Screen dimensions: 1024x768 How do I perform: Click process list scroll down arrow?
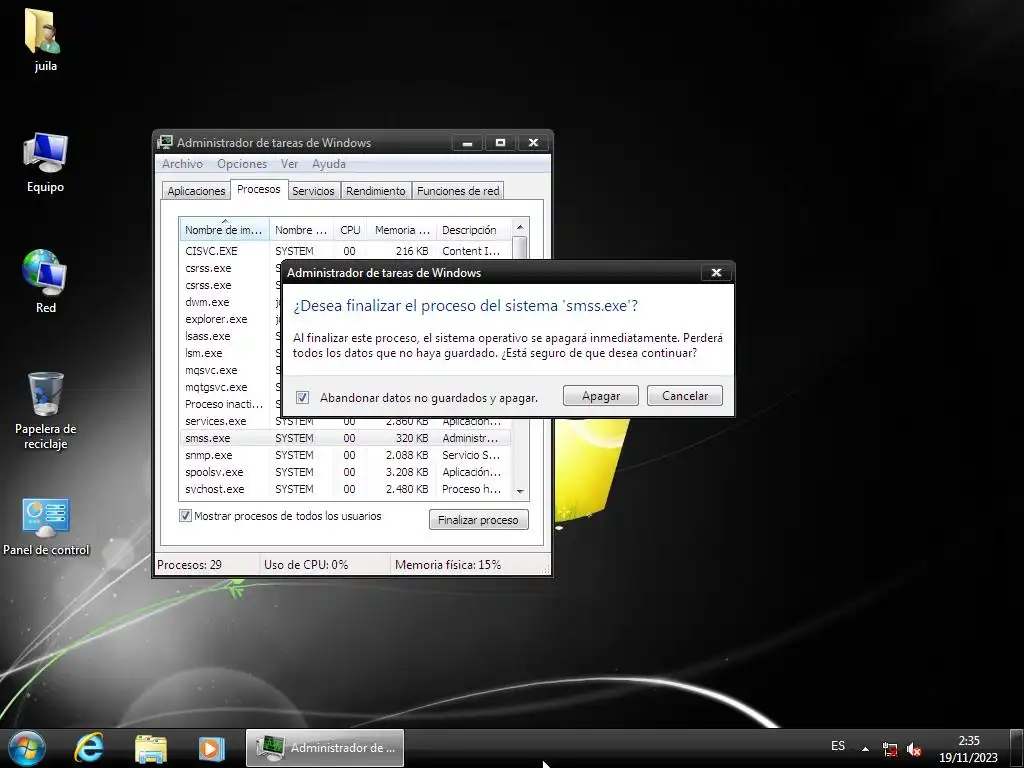(520, 491)
